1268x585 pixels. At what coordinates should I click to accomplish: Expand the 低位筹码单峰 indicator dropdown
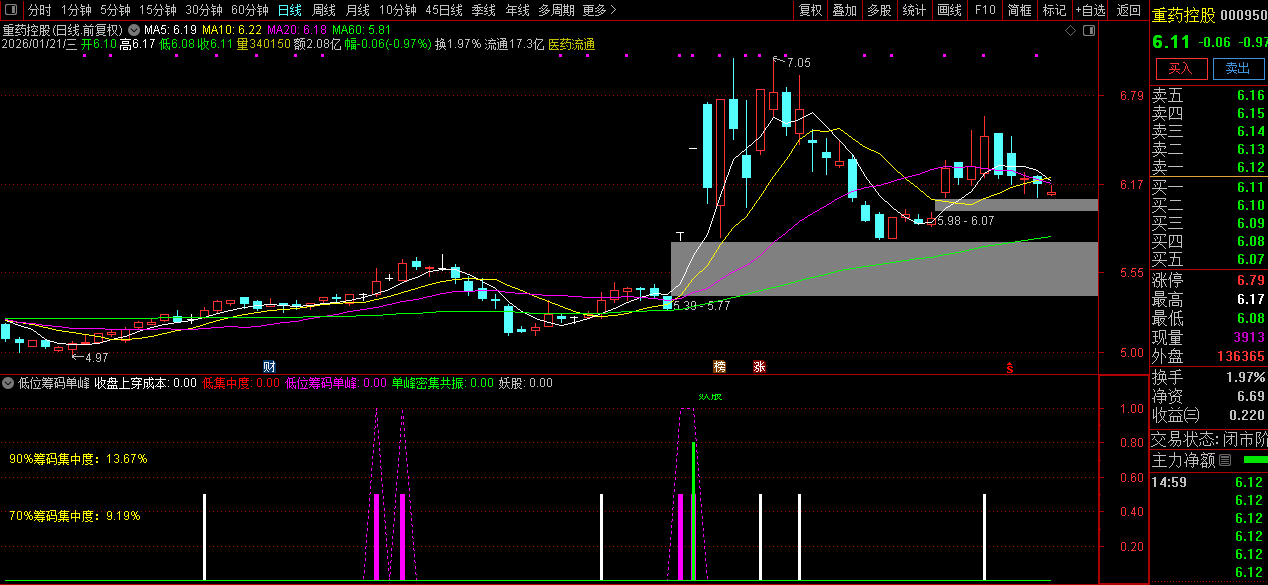pos(8,383)
